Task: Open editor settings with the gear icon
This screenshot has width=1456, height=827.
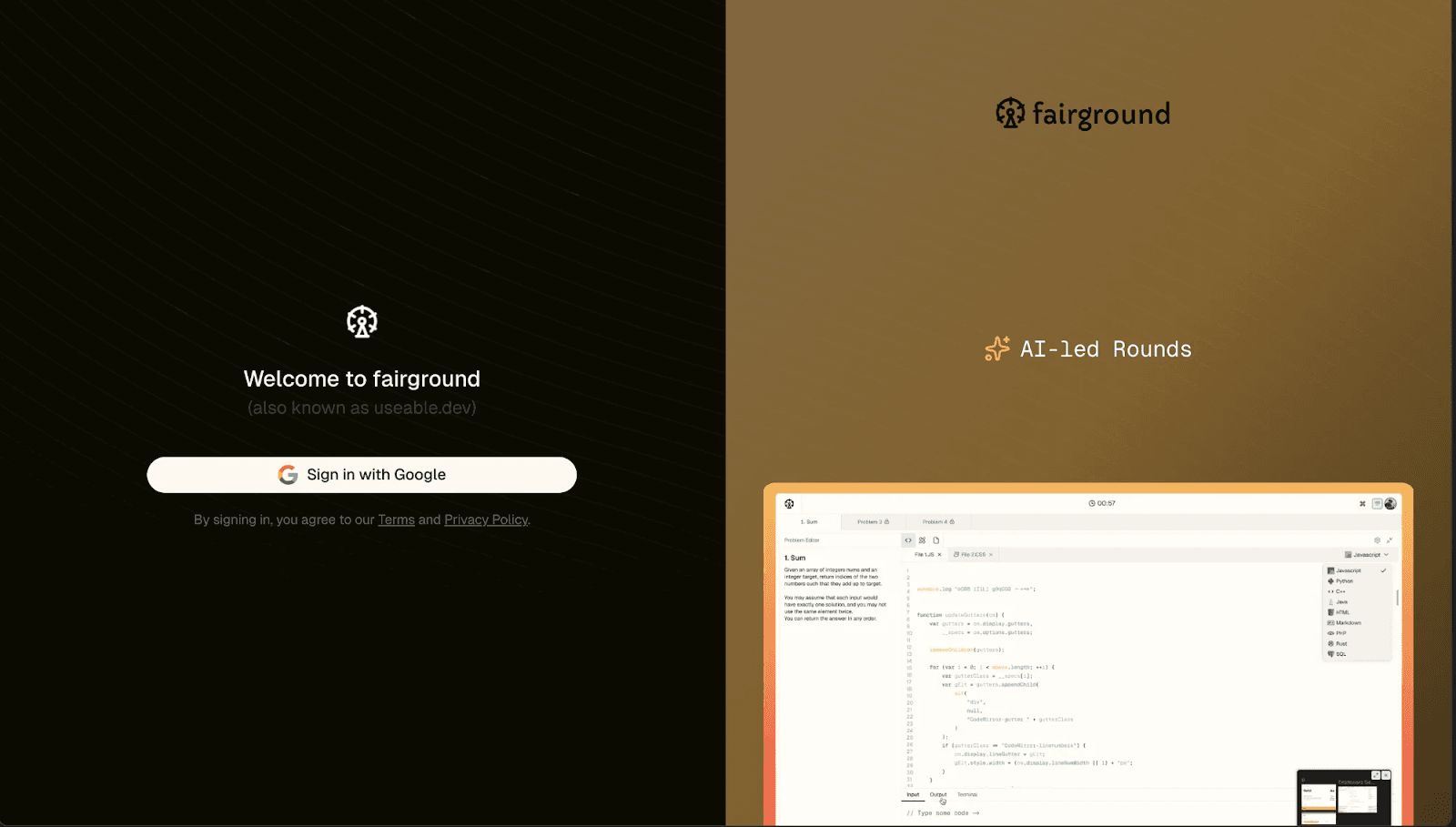Action: tap(1377, 540)
